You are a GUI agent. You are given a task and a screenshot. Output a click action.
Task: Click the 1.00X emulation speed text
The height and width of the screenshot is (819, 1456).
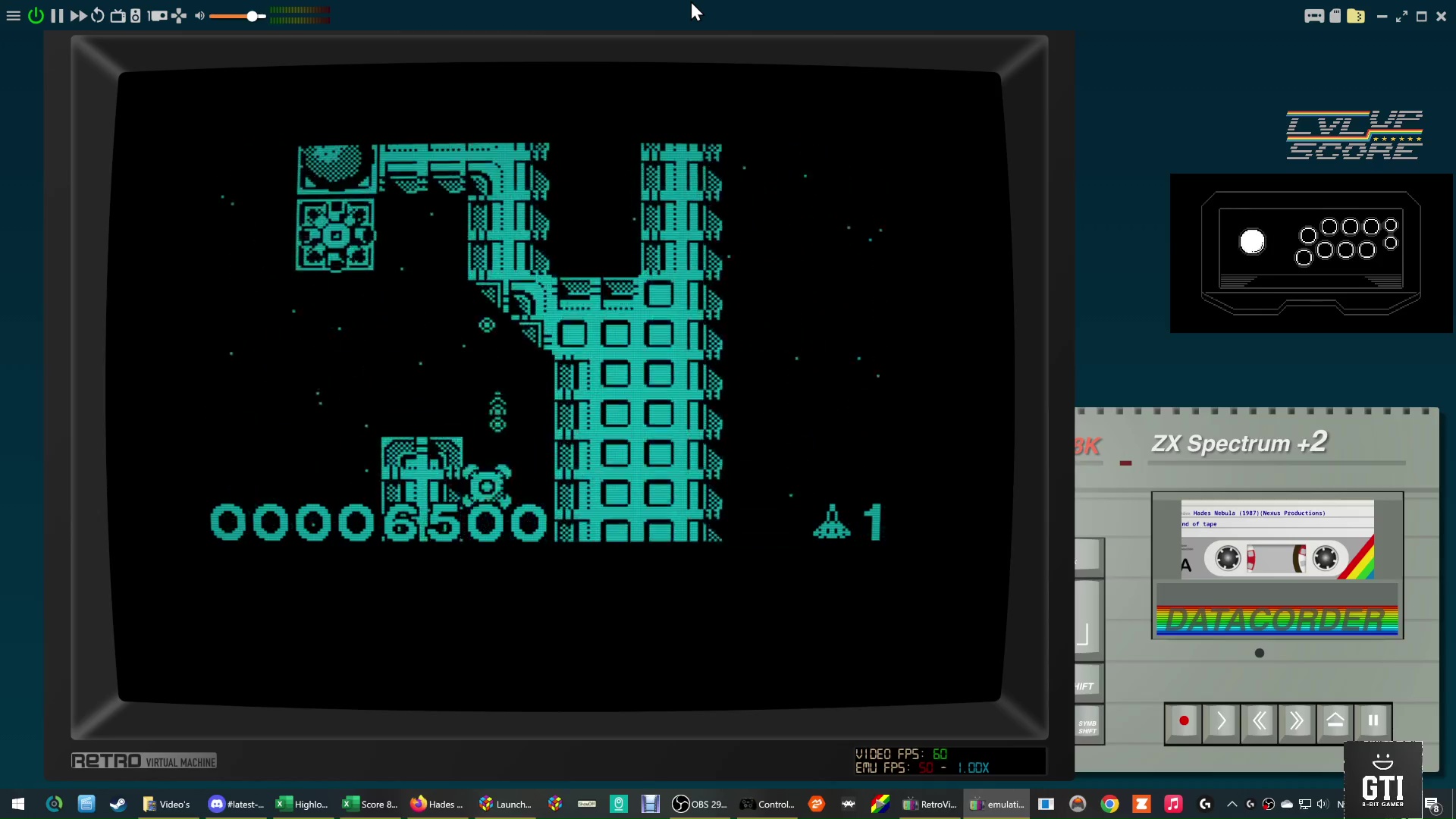coord(973,767)
